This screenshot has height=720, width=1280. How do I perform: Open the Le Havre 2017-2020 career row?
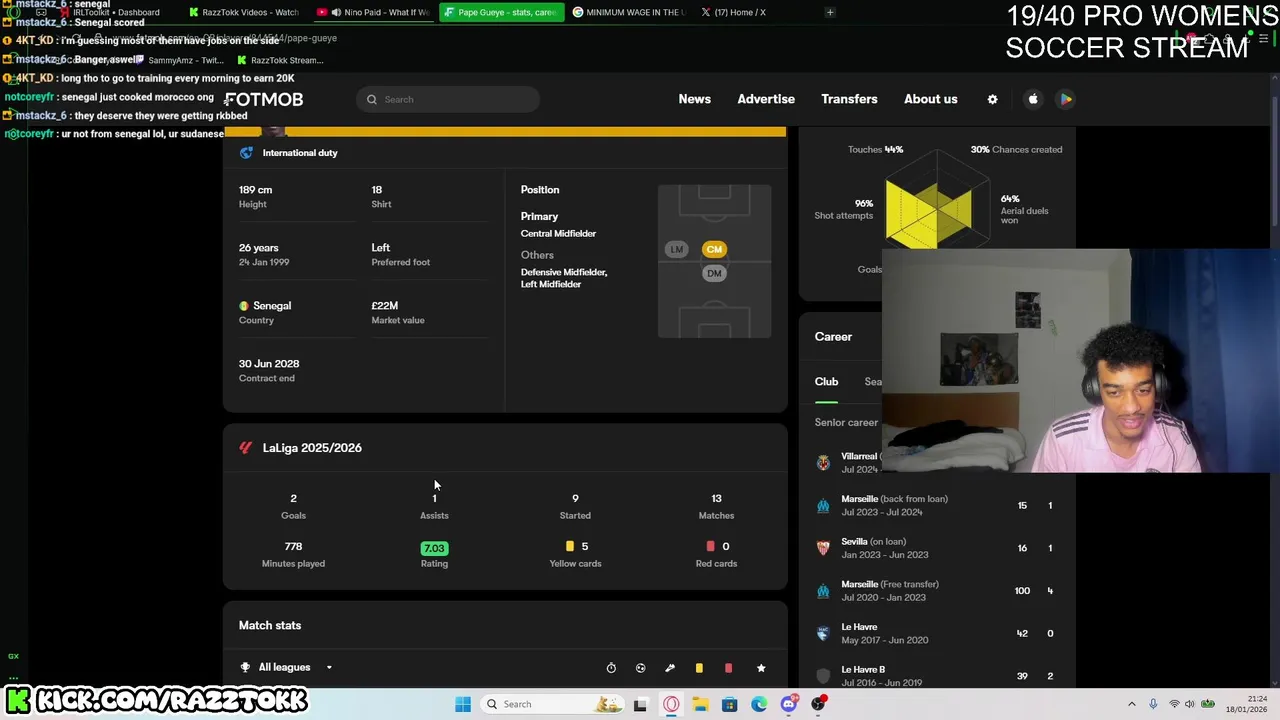[x=937, y=633]
